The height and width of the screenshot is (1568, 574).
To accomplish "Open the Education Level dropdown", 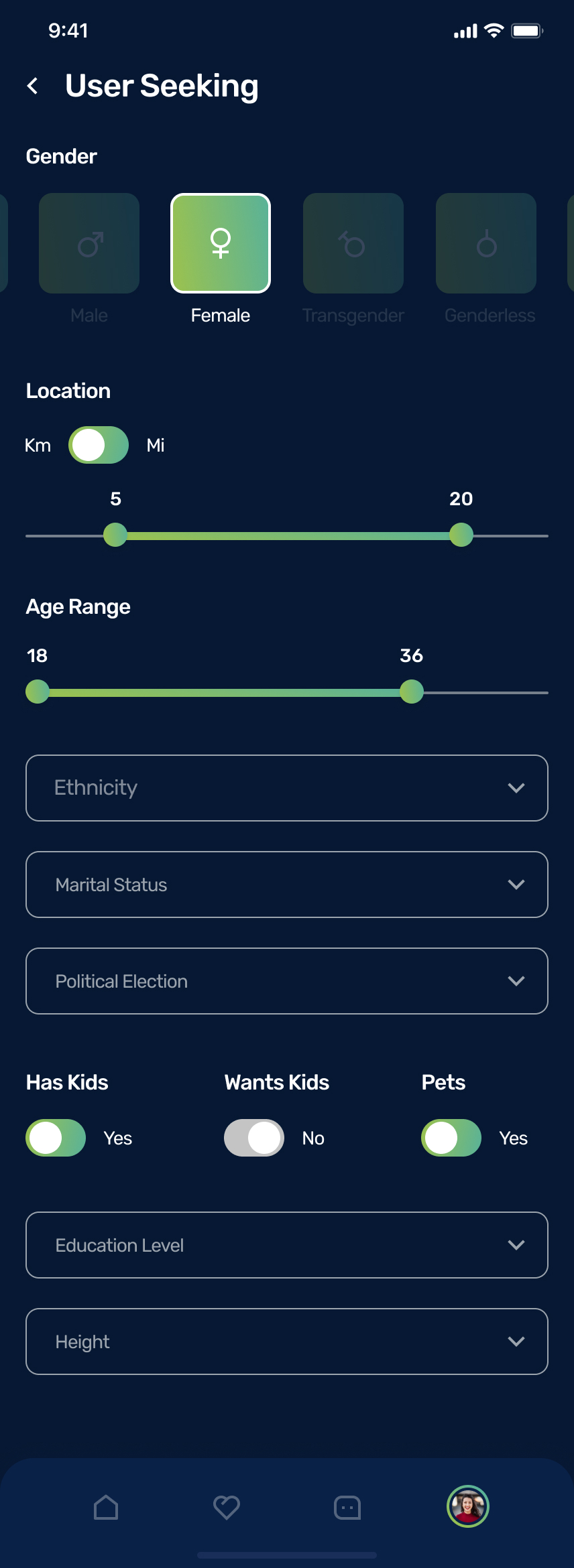I will tap(287, 1245).
